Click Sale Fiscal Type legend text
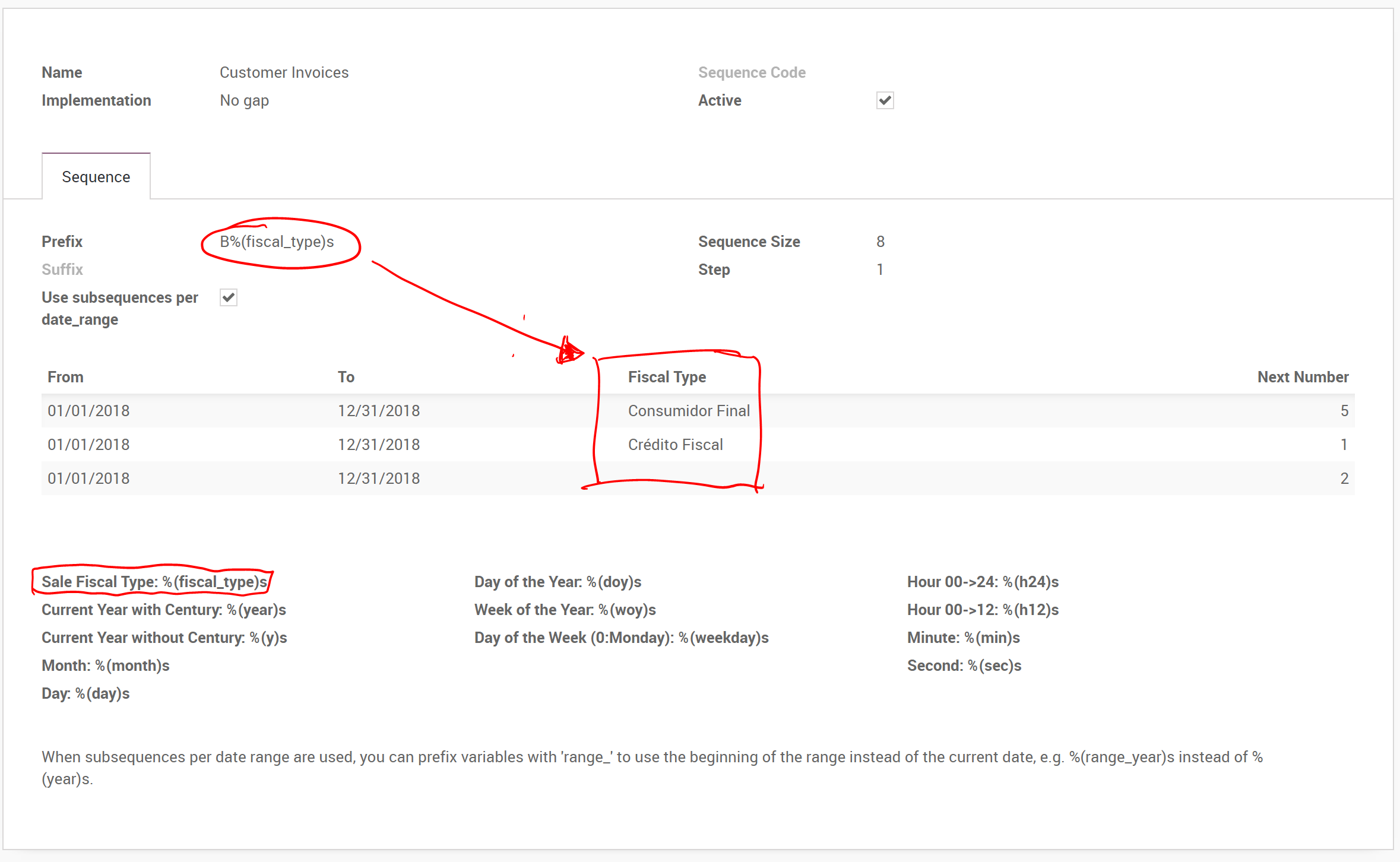 coord(154,582)
